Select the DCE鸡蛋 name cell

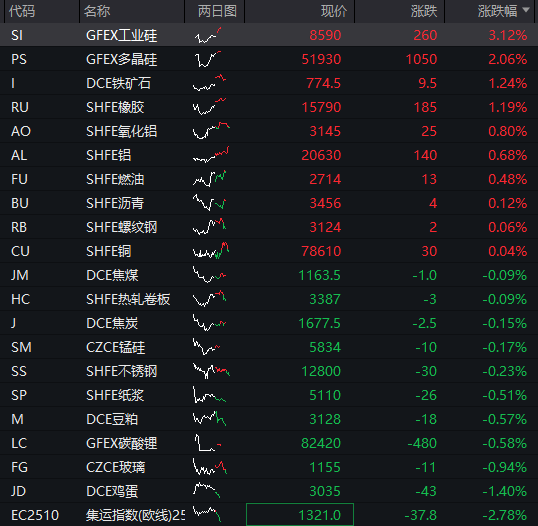(112, 491)
